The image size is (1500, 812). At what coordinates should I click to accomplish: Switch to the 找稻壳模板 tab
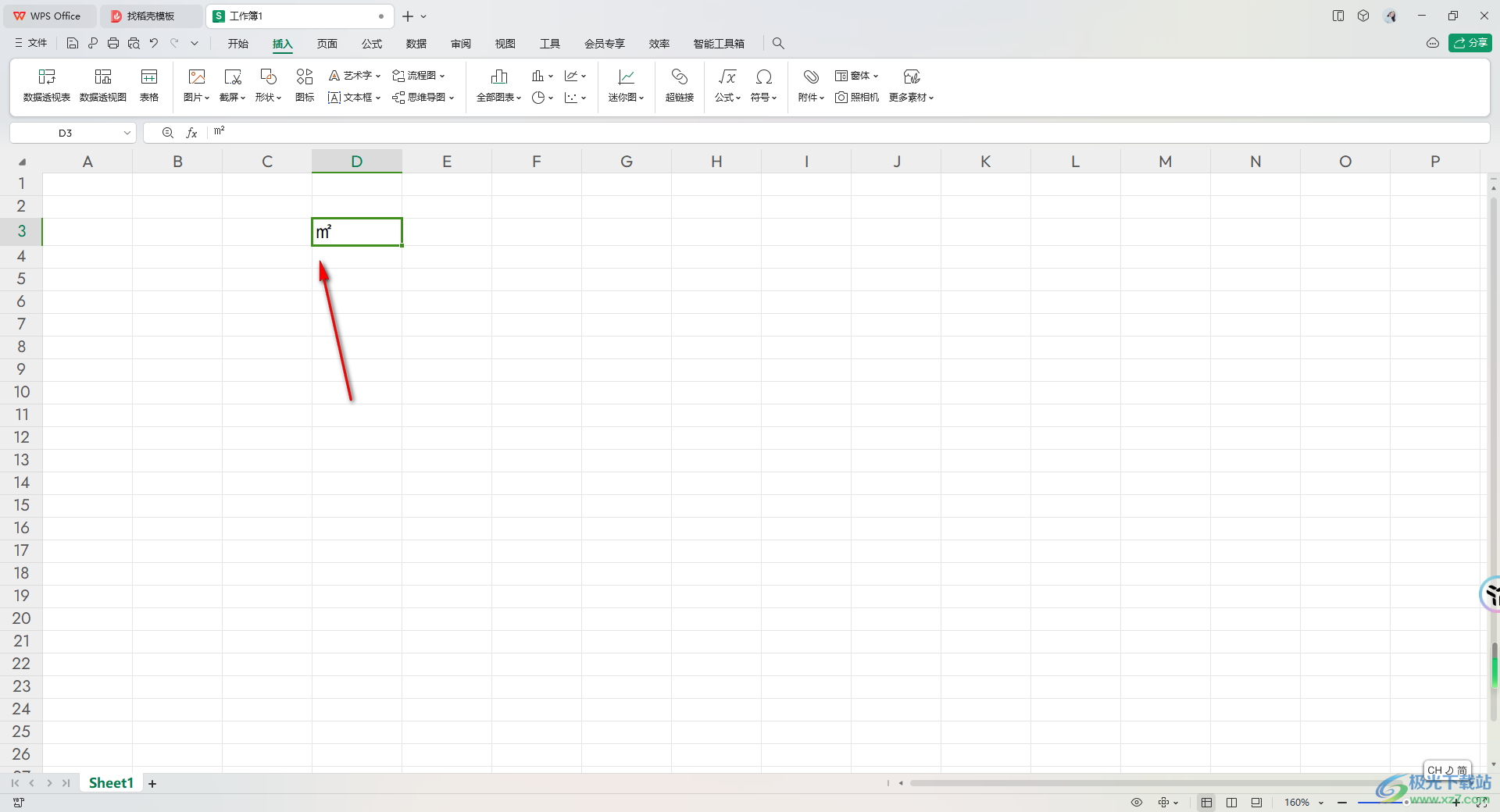(152, 16)
